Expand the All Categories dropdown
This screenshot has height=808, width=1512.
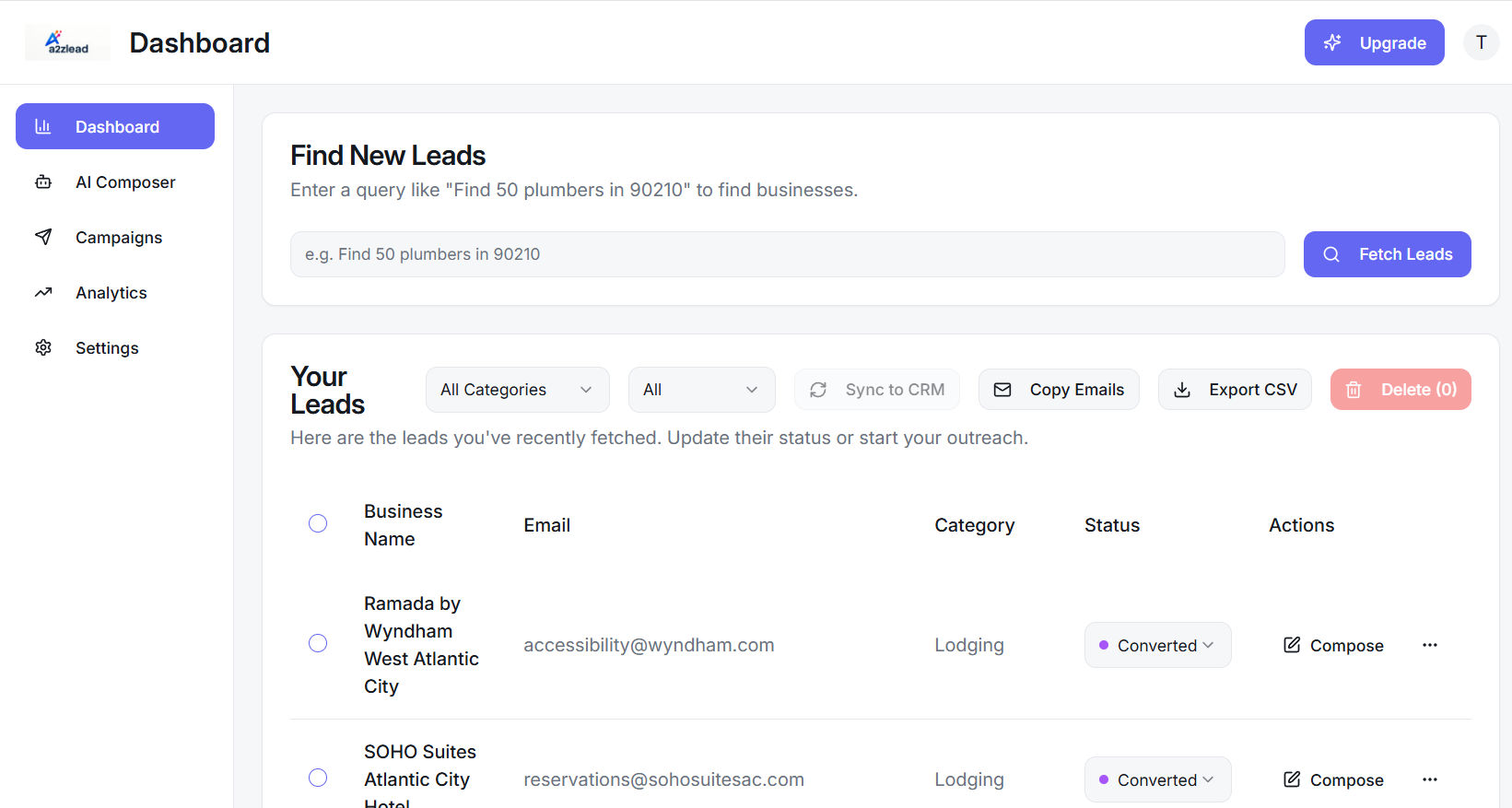coord(517,390)
